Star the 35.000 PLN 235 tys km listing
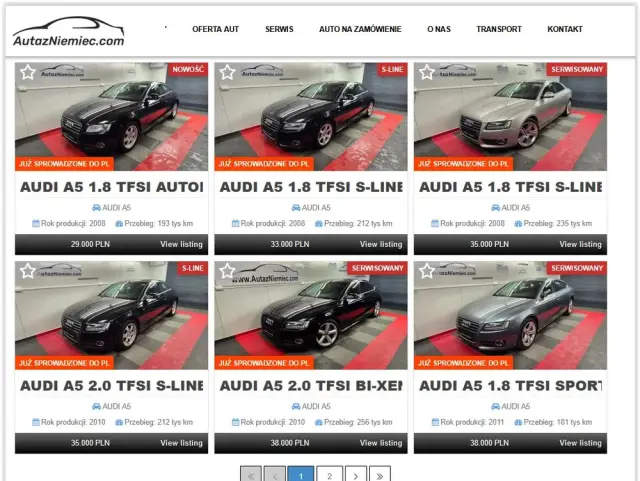This screenshot has height=481, width=640. [427, 72]
